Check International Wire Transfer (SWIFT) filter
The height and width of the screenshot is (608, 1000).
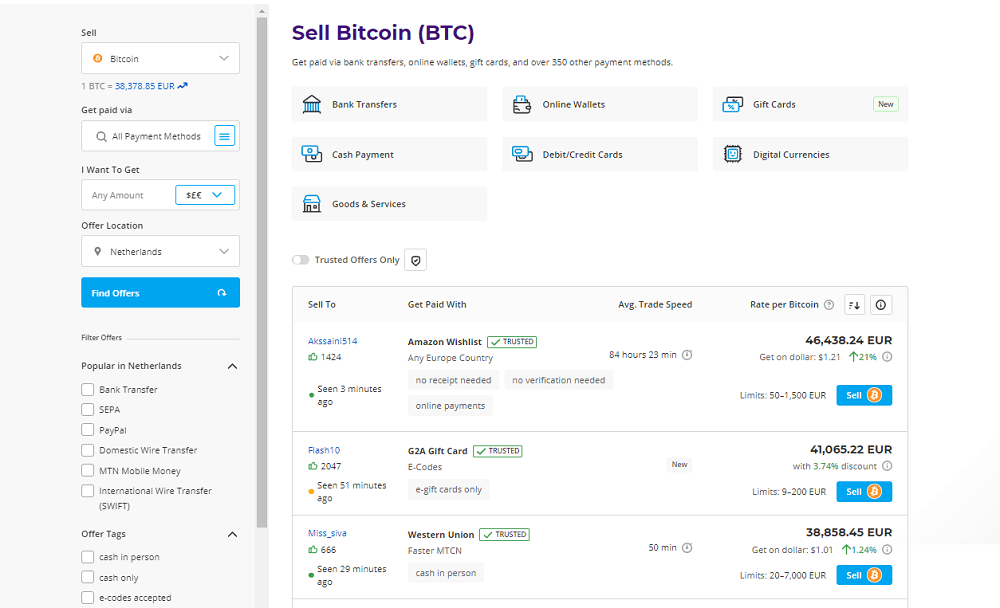[x=87, y=491]
